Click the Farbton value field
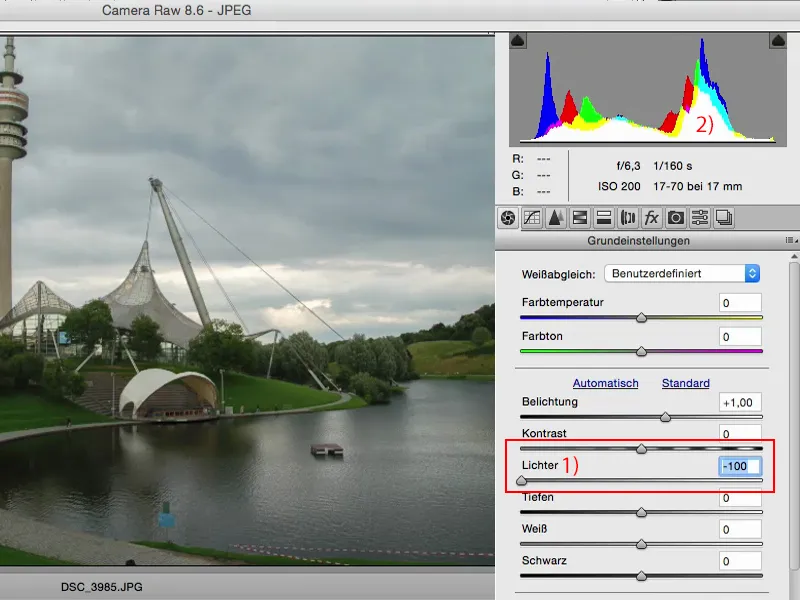The width and height of the screenshot is (800, 600). coord(740,337)
